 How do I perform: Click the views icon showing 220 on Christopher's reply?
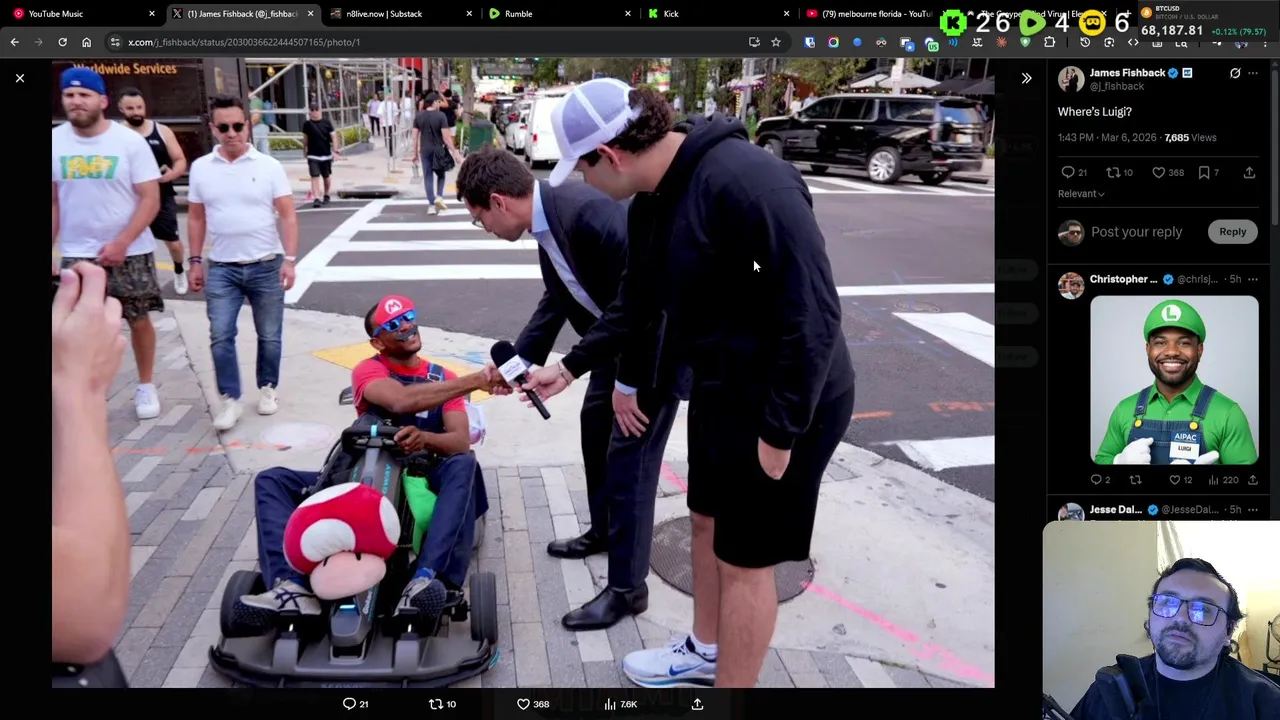tap(1214, 480)
